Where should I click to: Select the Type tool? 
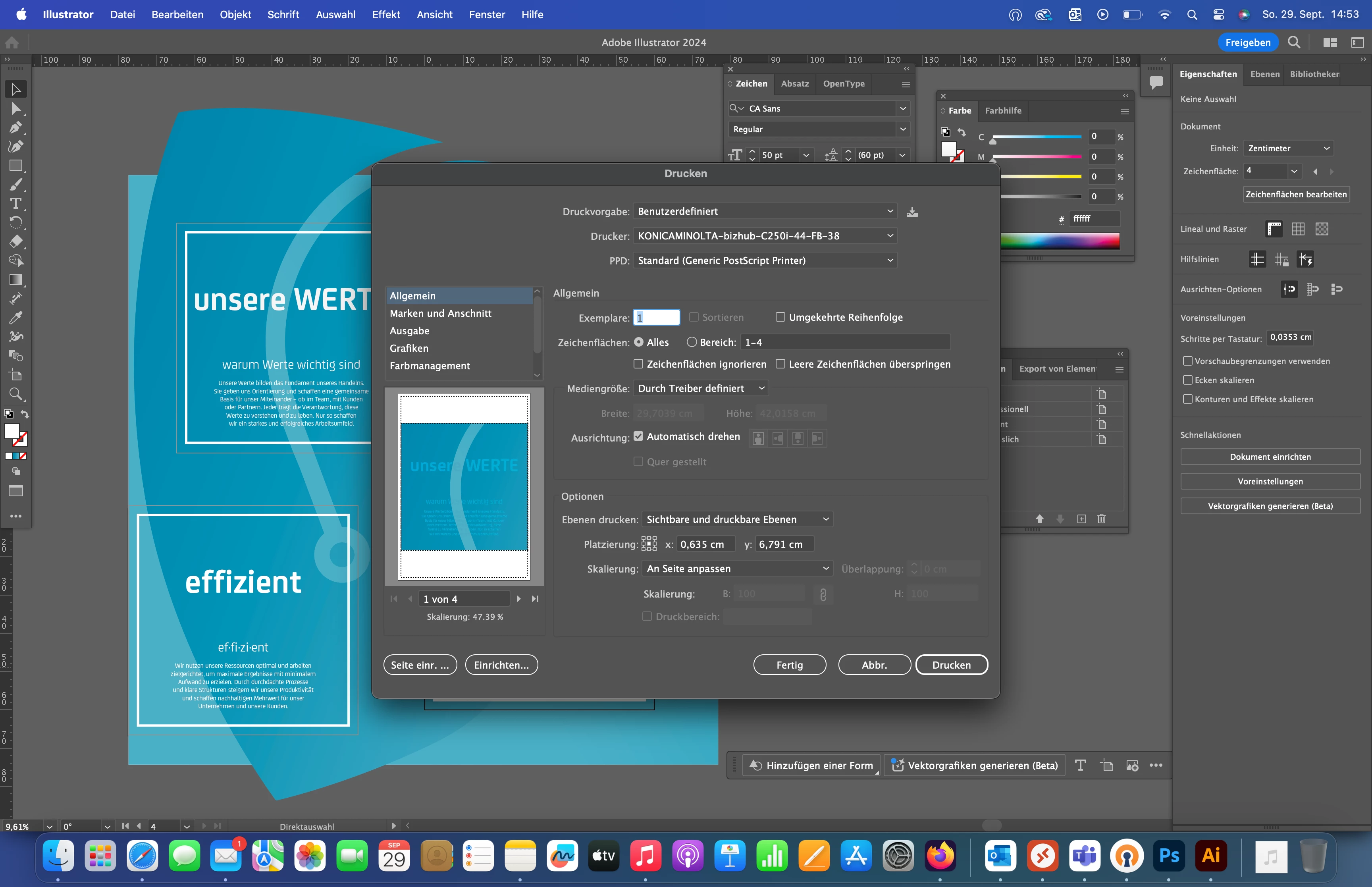[x=15, y=203]
